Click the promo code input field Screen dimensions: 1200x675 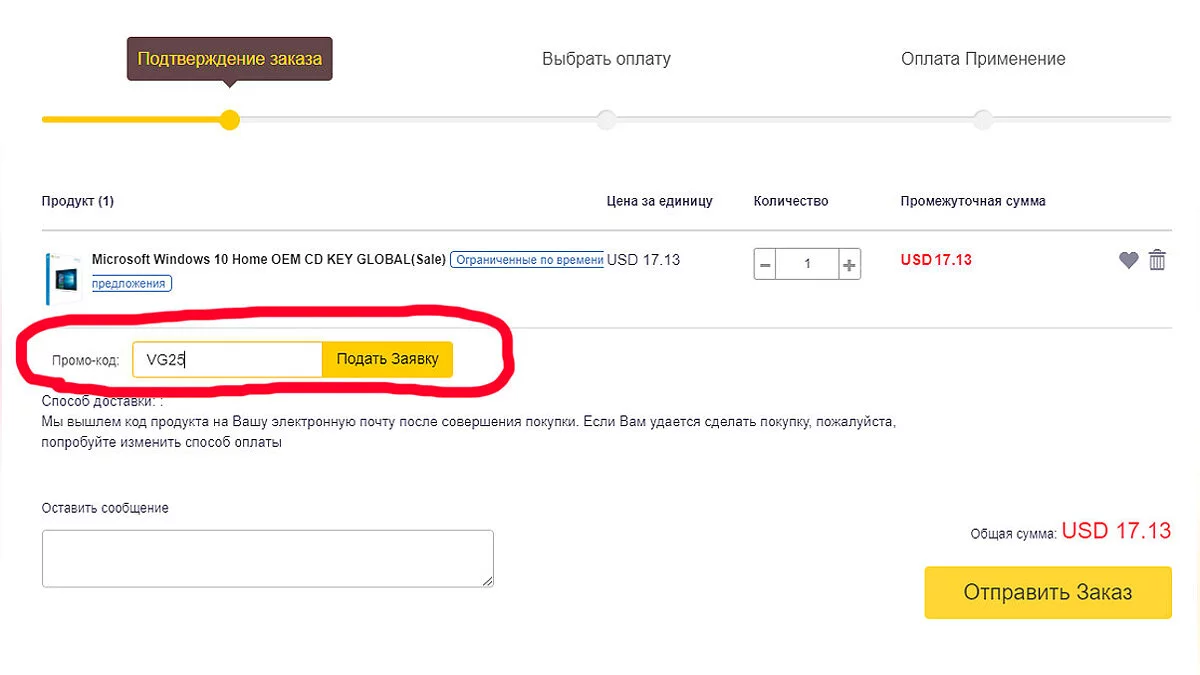(227, 360)
